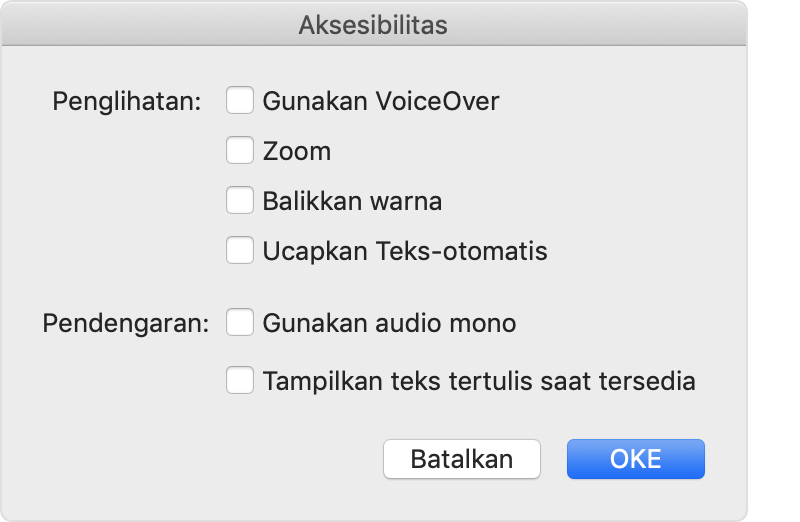Click the Penglihatan section label
800x522 pixels.
[x=127, y=101]
